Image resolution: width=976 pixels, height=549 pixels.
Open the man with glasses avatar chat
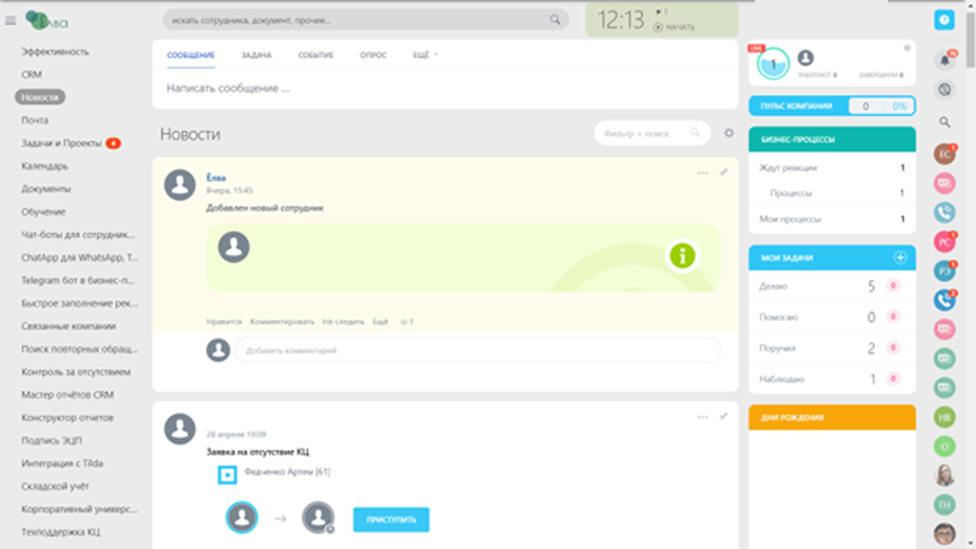click(x=944, y=534)
